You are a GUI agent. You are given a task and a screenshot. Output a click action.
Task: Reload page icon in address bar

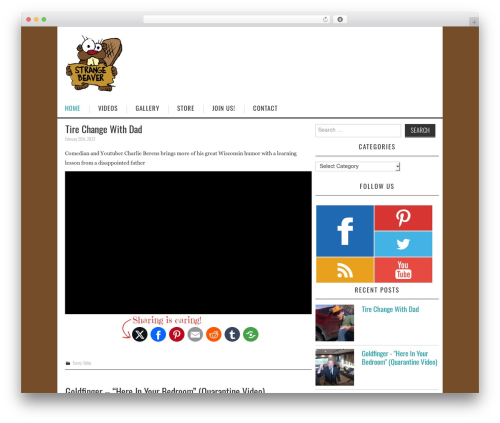click(325, 20)
